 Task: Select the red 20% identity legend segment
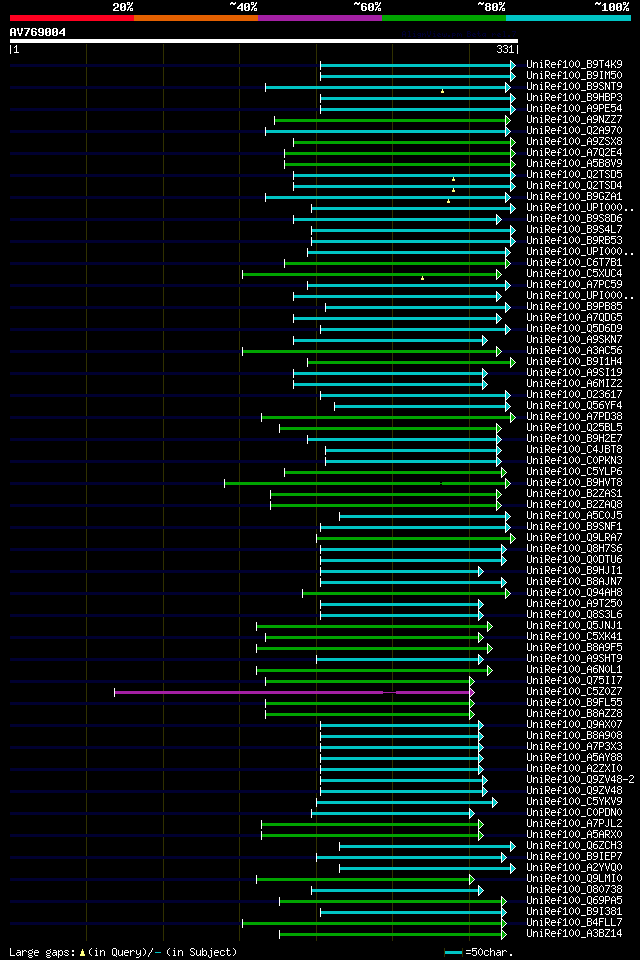click(72, 18)
